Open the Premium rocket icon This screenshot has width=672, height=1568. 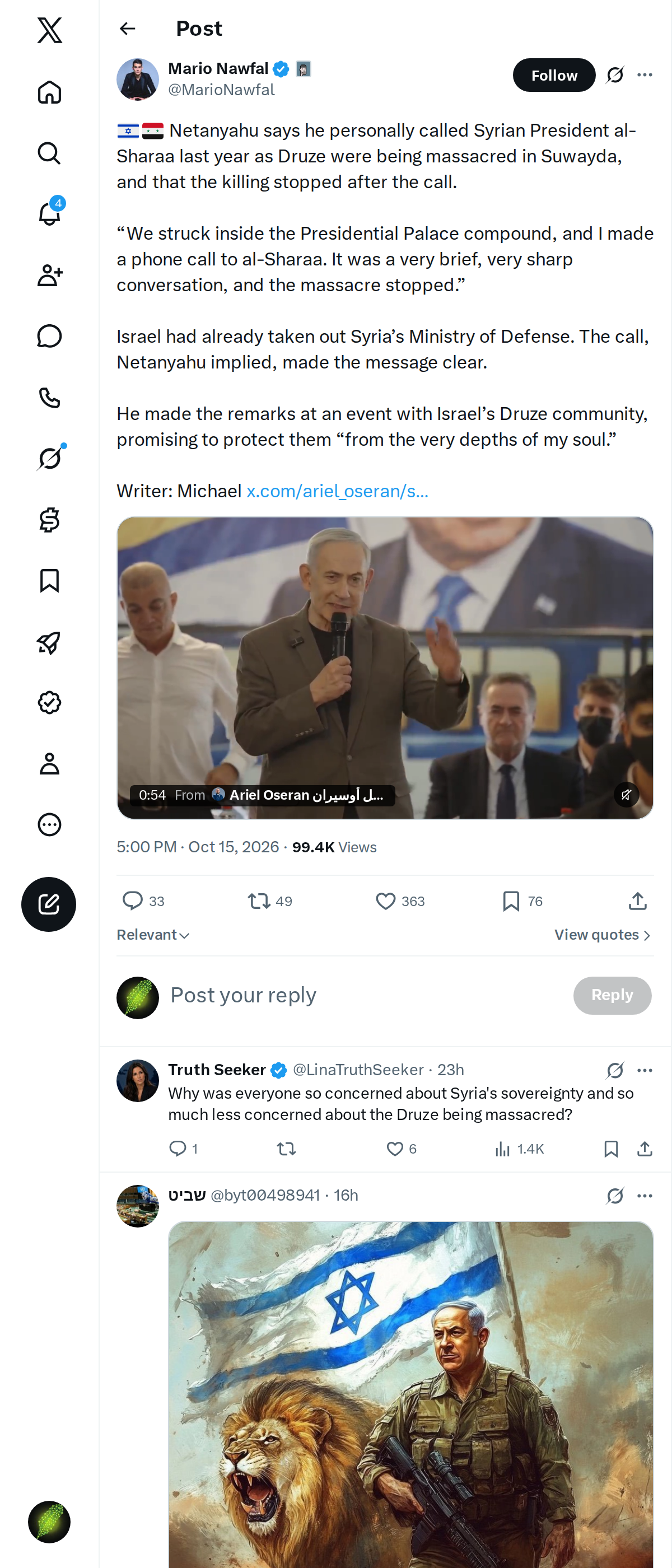49,642
